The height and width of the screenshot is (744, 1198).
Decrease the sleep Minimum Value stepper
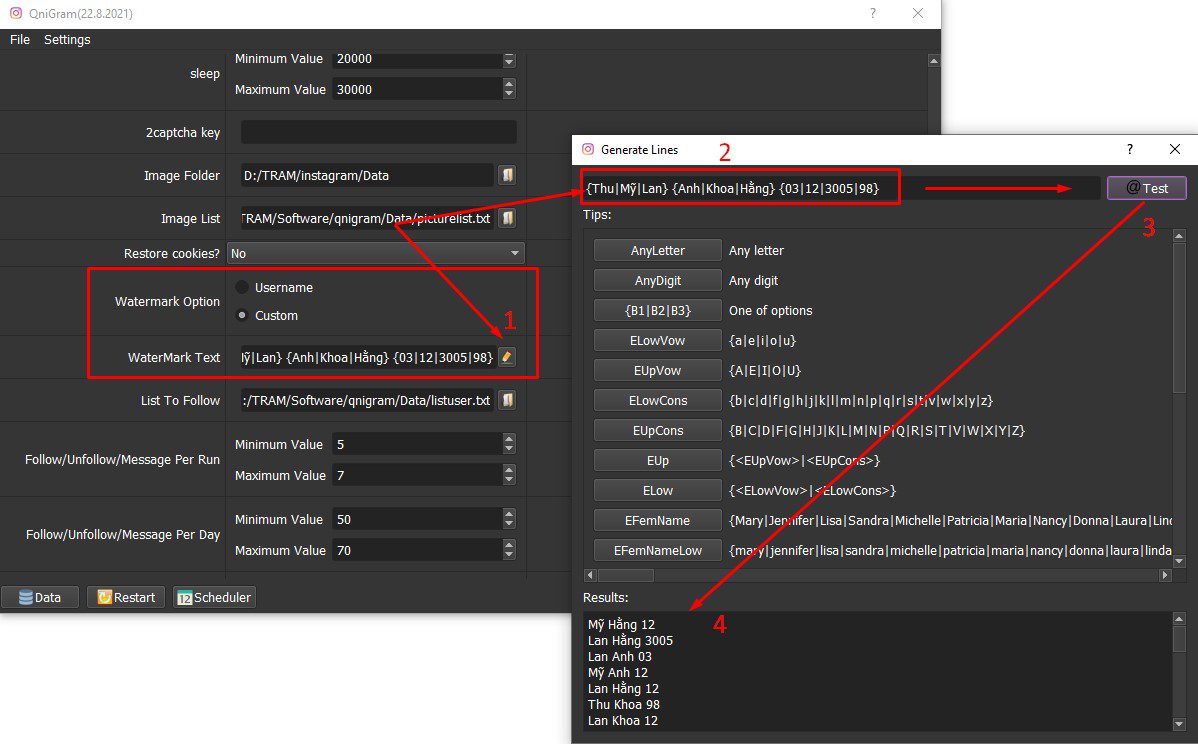click(x=509, y=62)
